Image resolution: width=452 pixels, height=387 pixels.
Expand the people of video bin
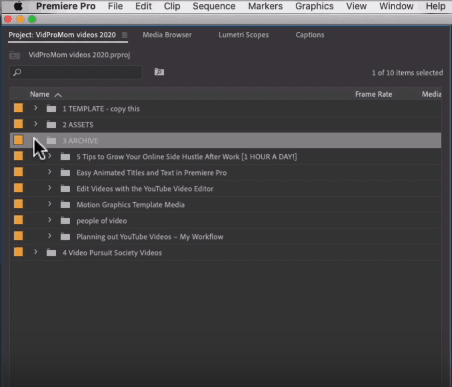tap(50, 220)
